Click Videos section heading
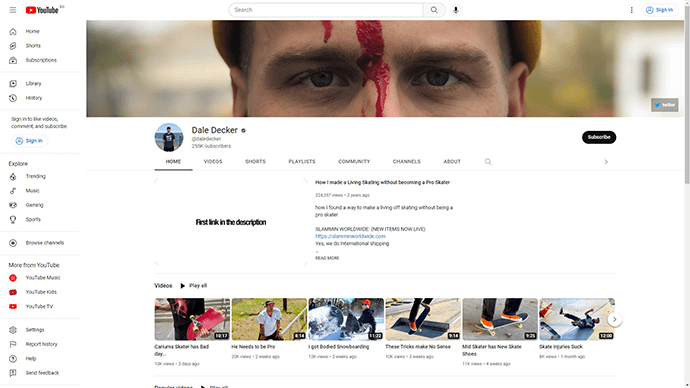The height and width of the screenshot is (388, 690). coord(163,286)
